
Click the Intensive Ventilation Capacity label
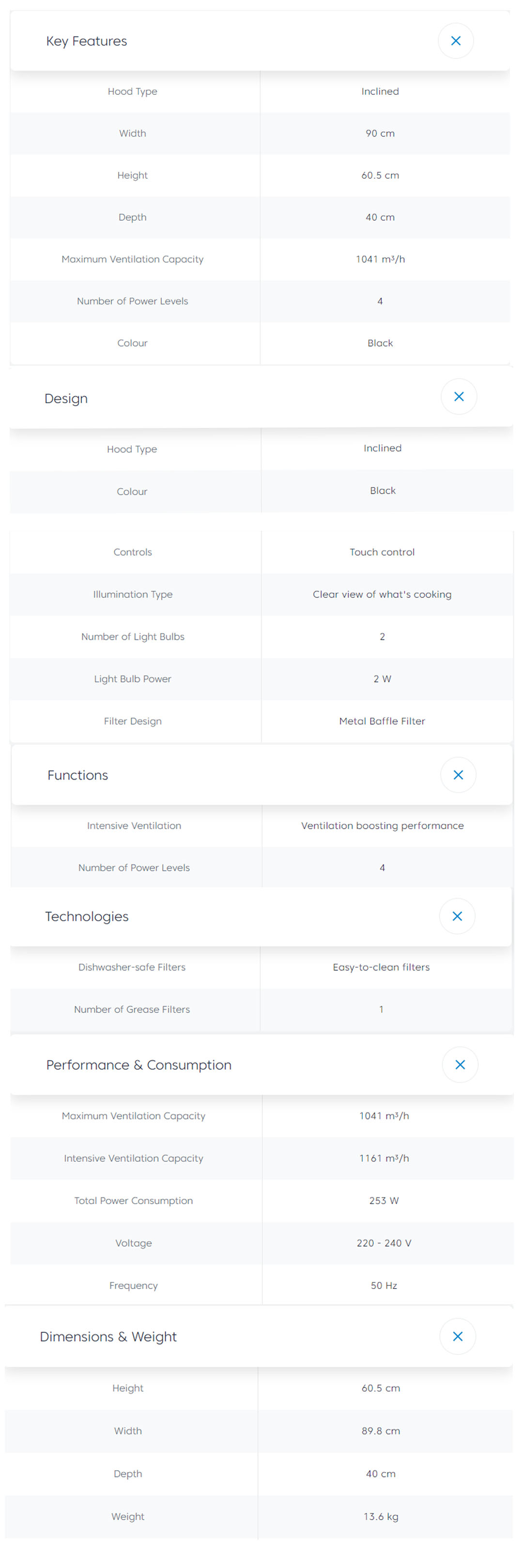click(x=133, y=1159)
